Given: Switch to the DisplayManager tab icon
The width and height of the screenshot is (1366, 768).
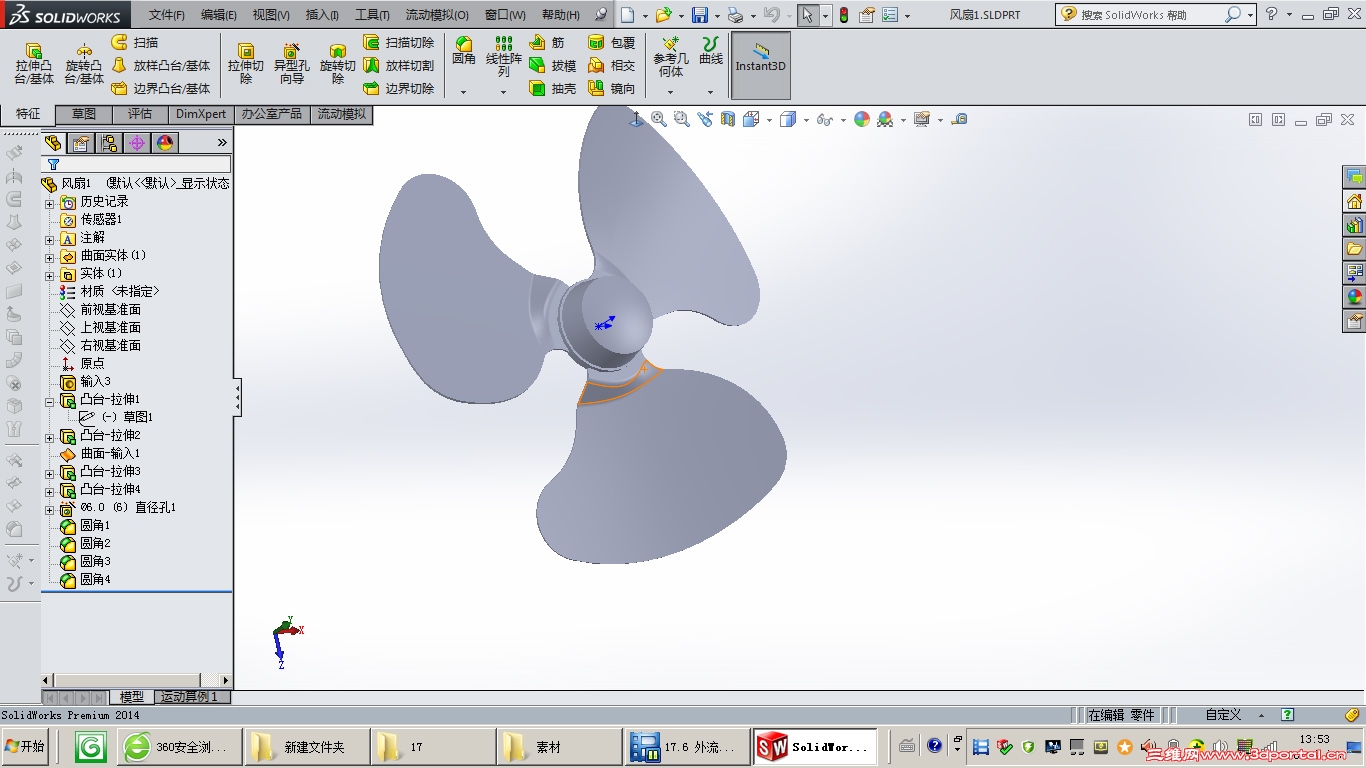Looking at the screenshot, I should 165,143.
